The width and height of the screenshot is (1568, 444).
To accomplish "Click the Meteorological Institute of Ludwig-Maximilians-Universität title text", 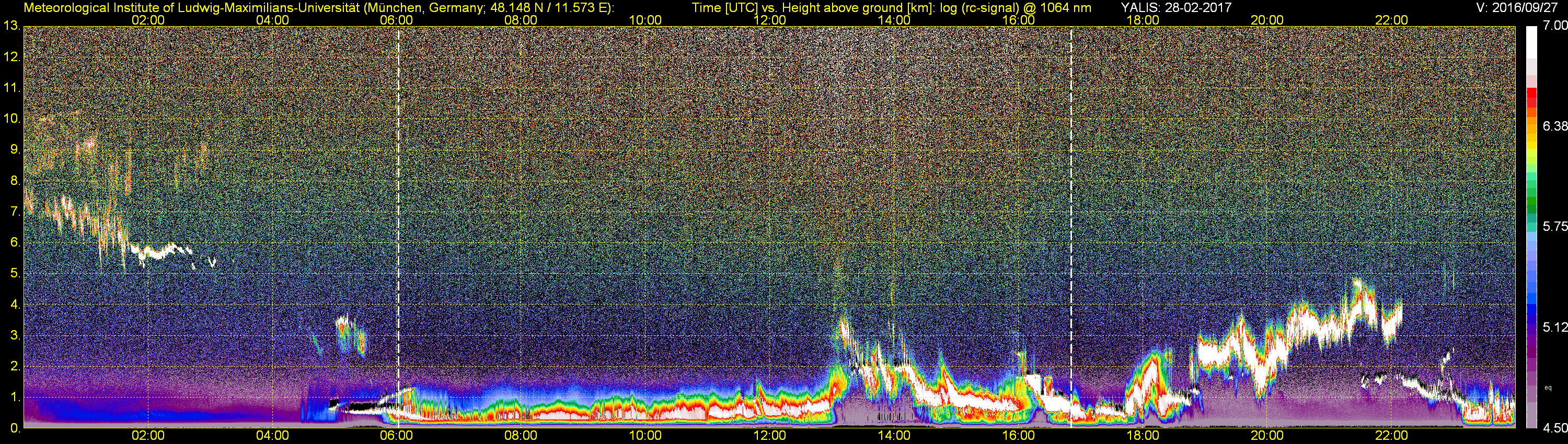I will click(x=318, y=7).
